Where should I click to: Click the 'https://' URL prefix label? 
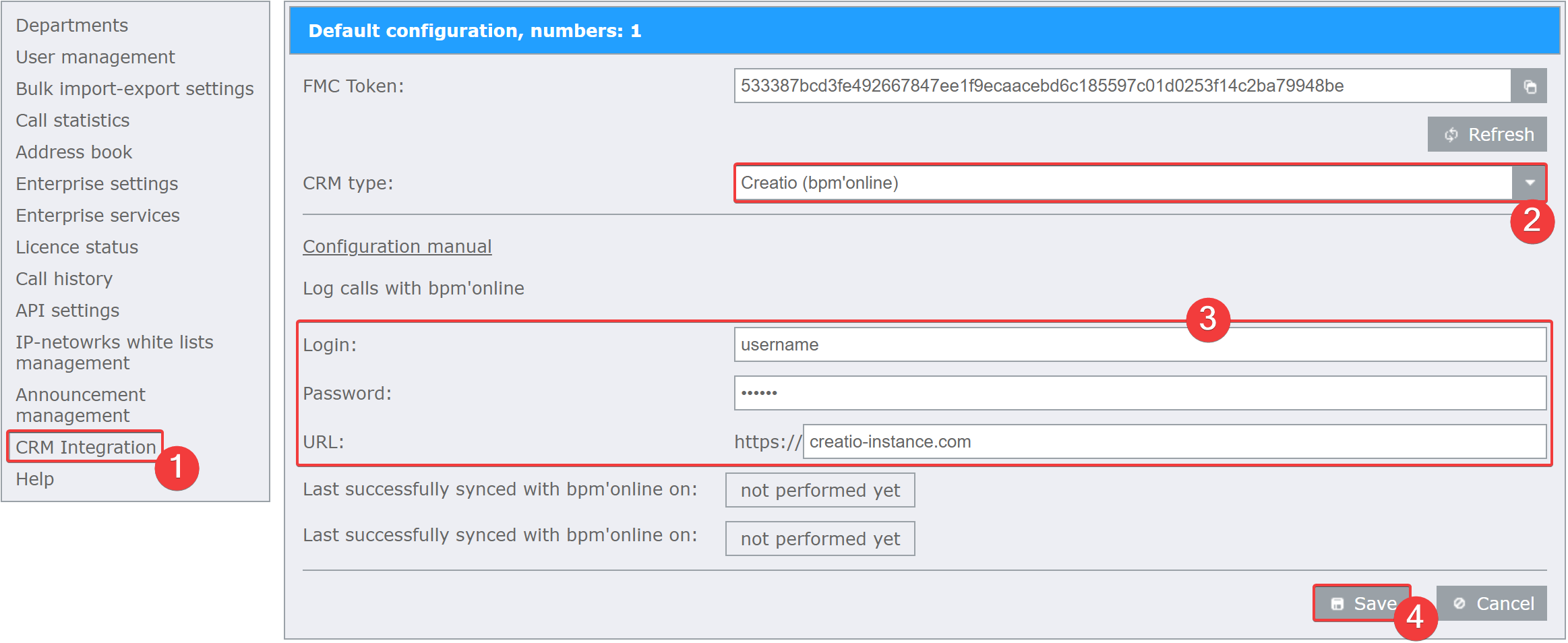tap(768, 441)
